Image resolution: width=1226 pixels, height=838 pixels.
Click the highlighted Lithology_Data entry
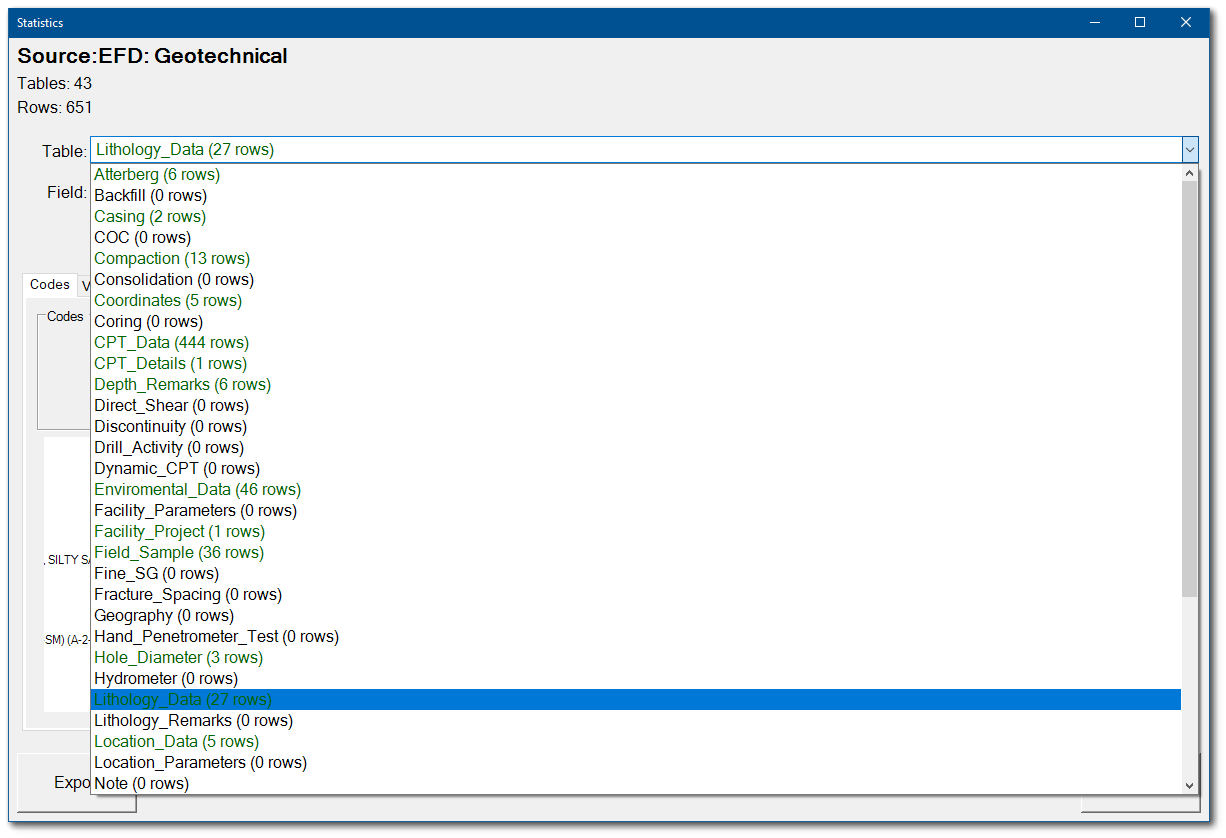(182, 699)
